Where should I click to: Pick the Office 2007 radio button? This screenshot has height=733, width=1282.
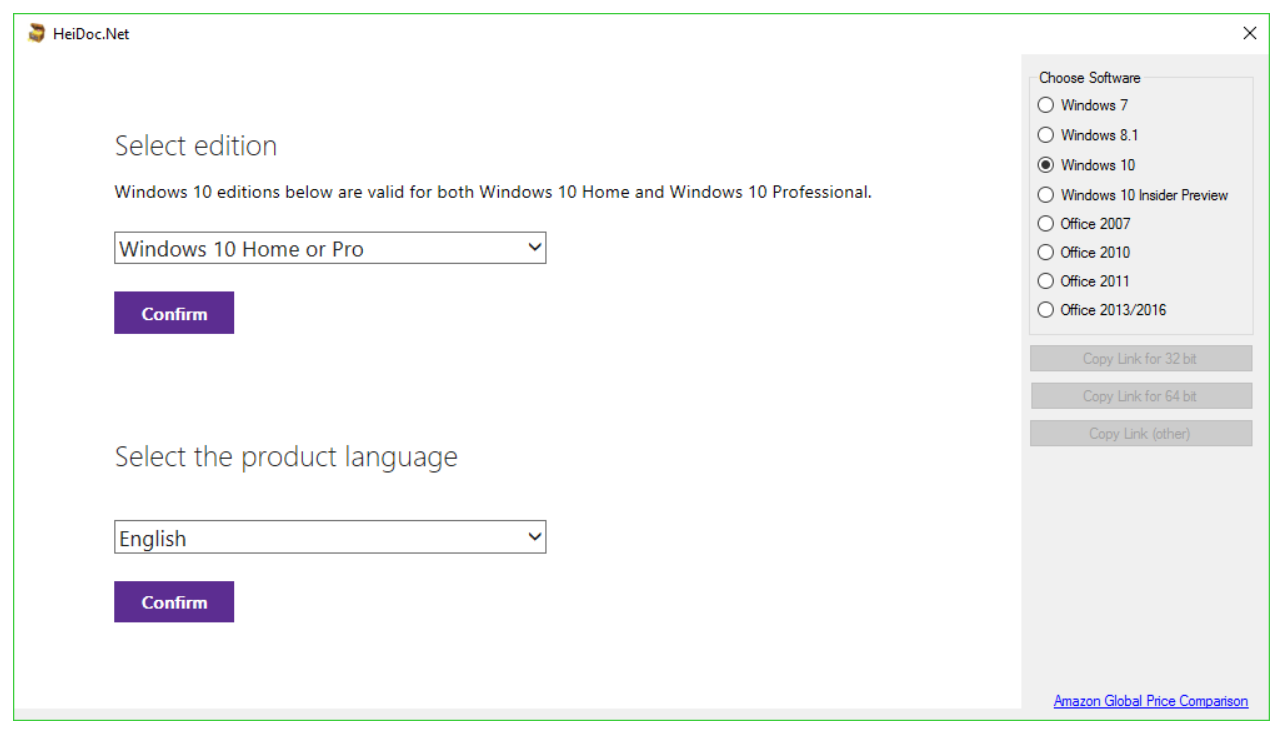[1046, 224]
